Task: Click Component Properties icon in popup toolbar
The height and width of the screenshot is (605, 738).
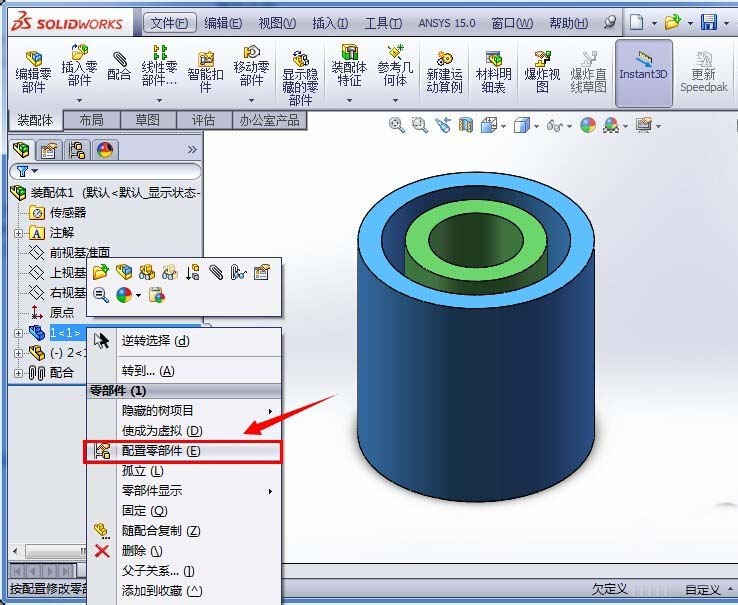Action: coord(262,272)
